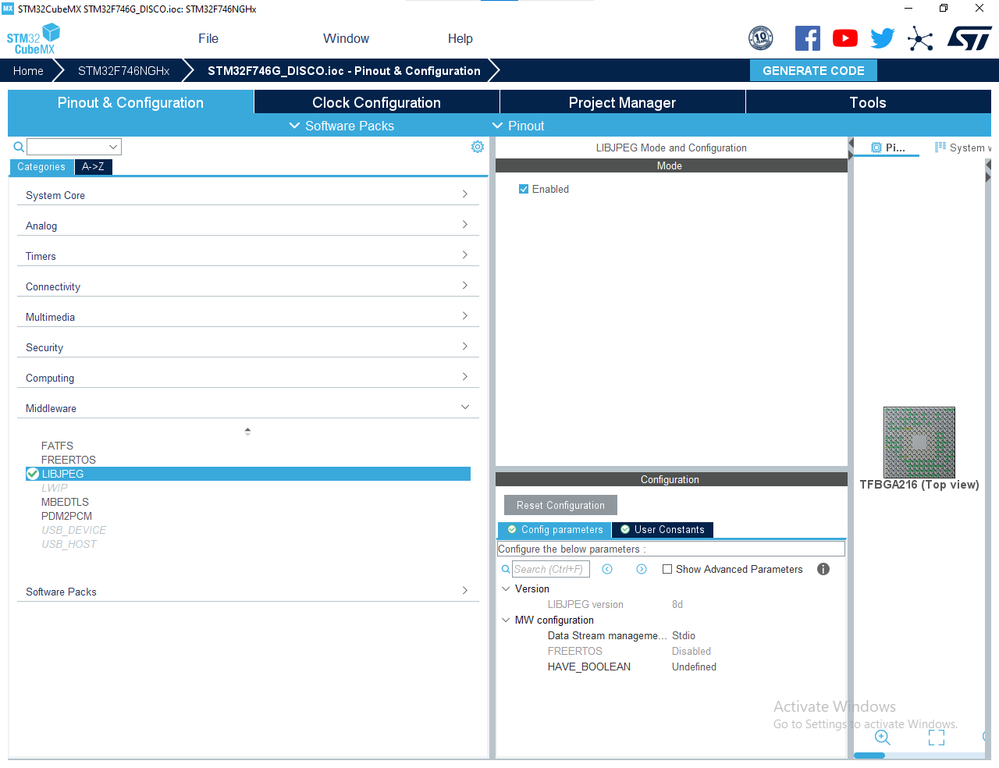
Task: Open the Twitter link icon
Action: [882, 38]
